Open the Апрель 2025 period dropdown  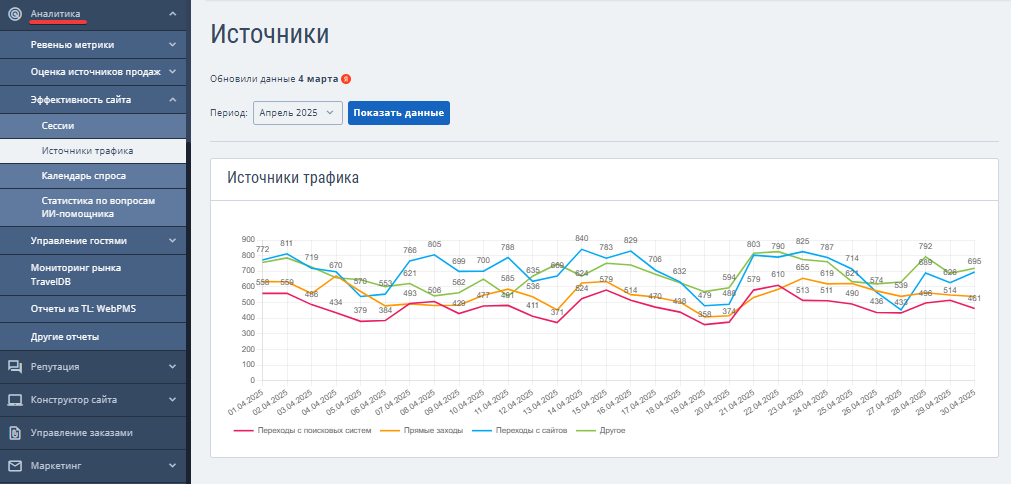tap(298, 113)
